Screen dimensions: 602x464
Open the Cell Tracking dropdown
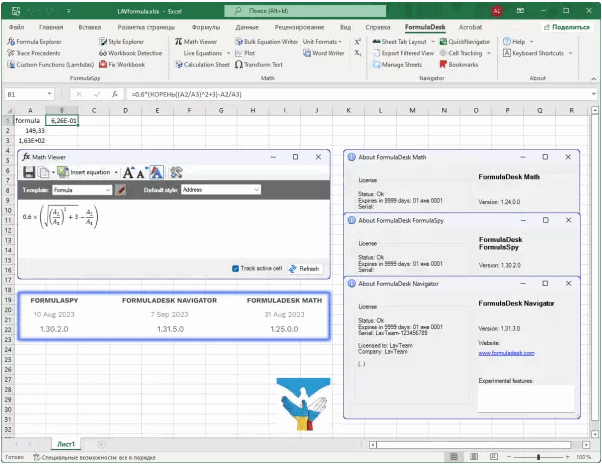pos(489,53)
